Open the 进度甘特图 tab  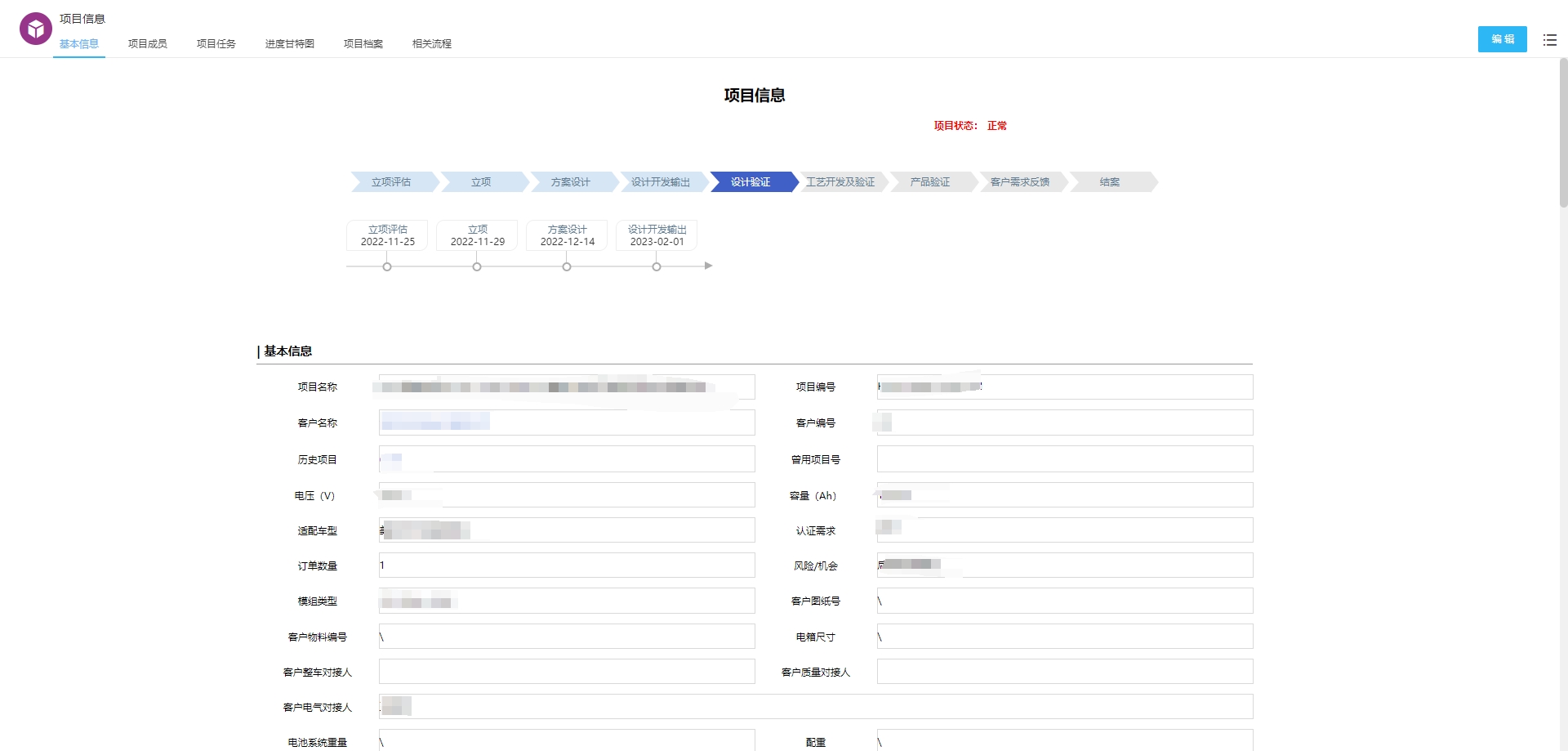coord(290,44)
